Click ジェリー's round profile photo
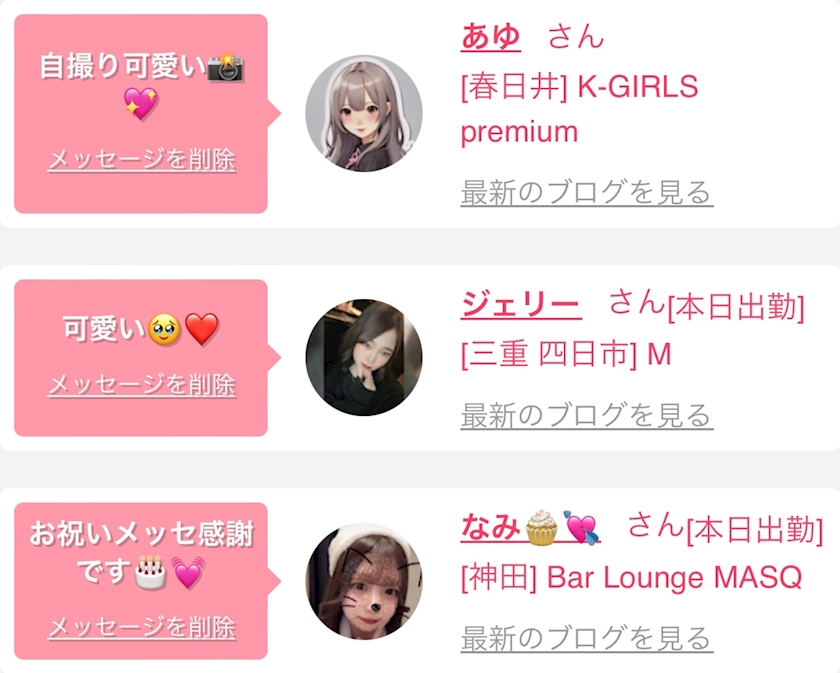Viewport: 840px width, 673px height. pyautogui.click(x=364, y=357)
